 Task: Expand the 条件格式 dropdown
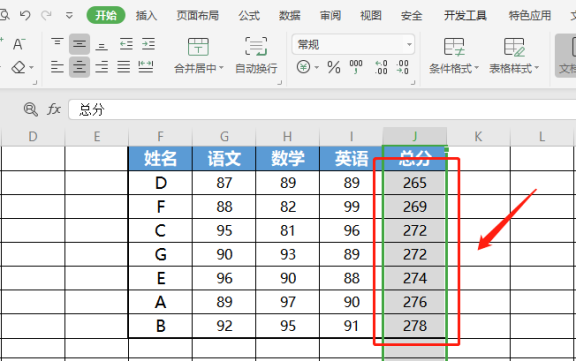(x=454, y=55)
